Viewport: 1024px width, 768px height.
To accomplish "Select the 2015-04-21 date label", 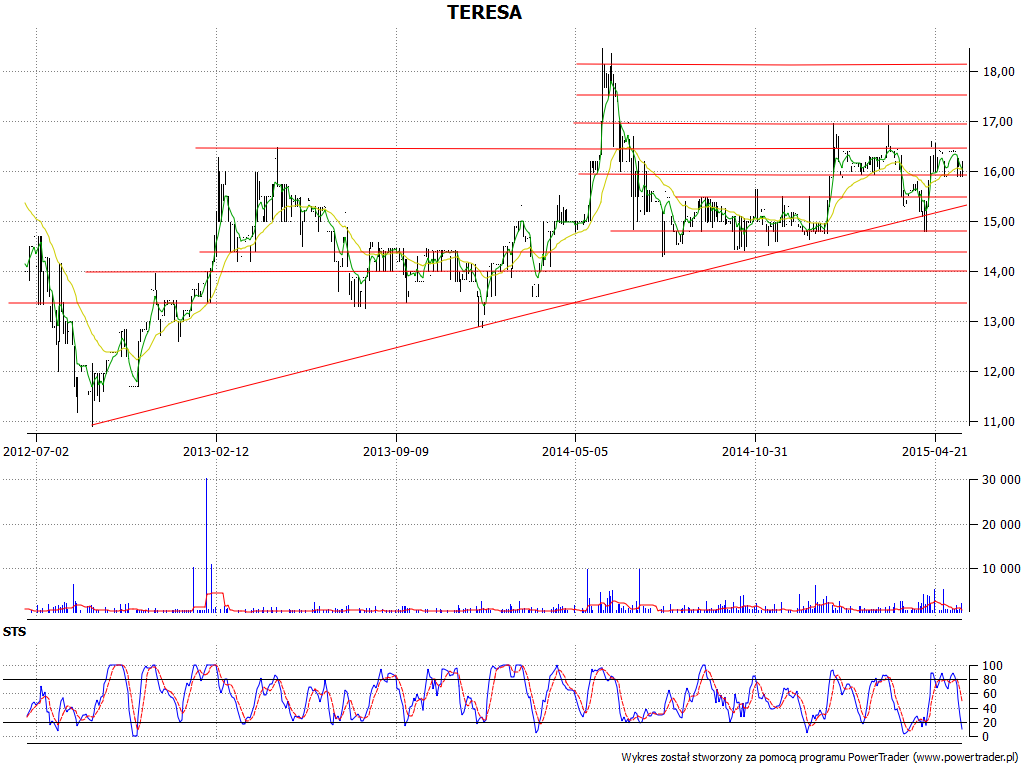I will pyautogui.click(x=935, y=451).
